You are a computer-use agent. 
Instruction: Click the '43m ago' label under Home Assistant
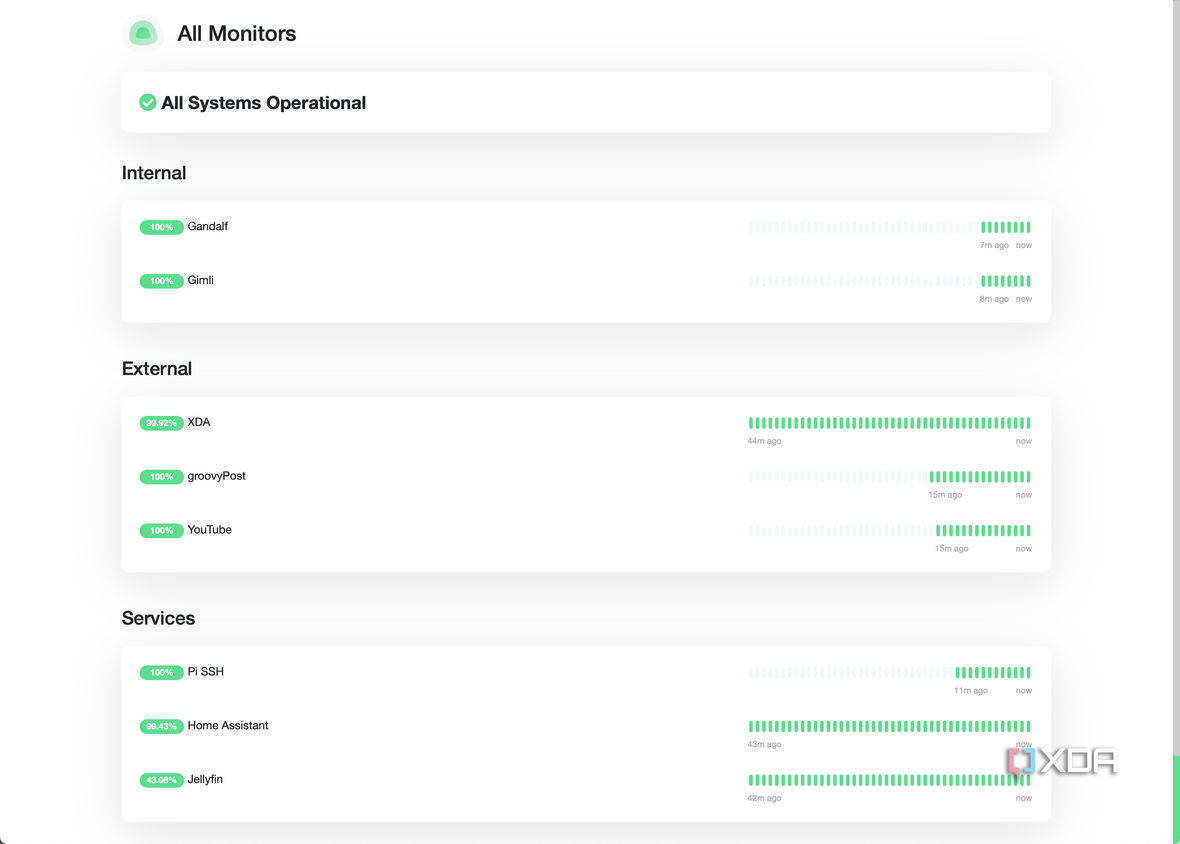click(764, 745)
